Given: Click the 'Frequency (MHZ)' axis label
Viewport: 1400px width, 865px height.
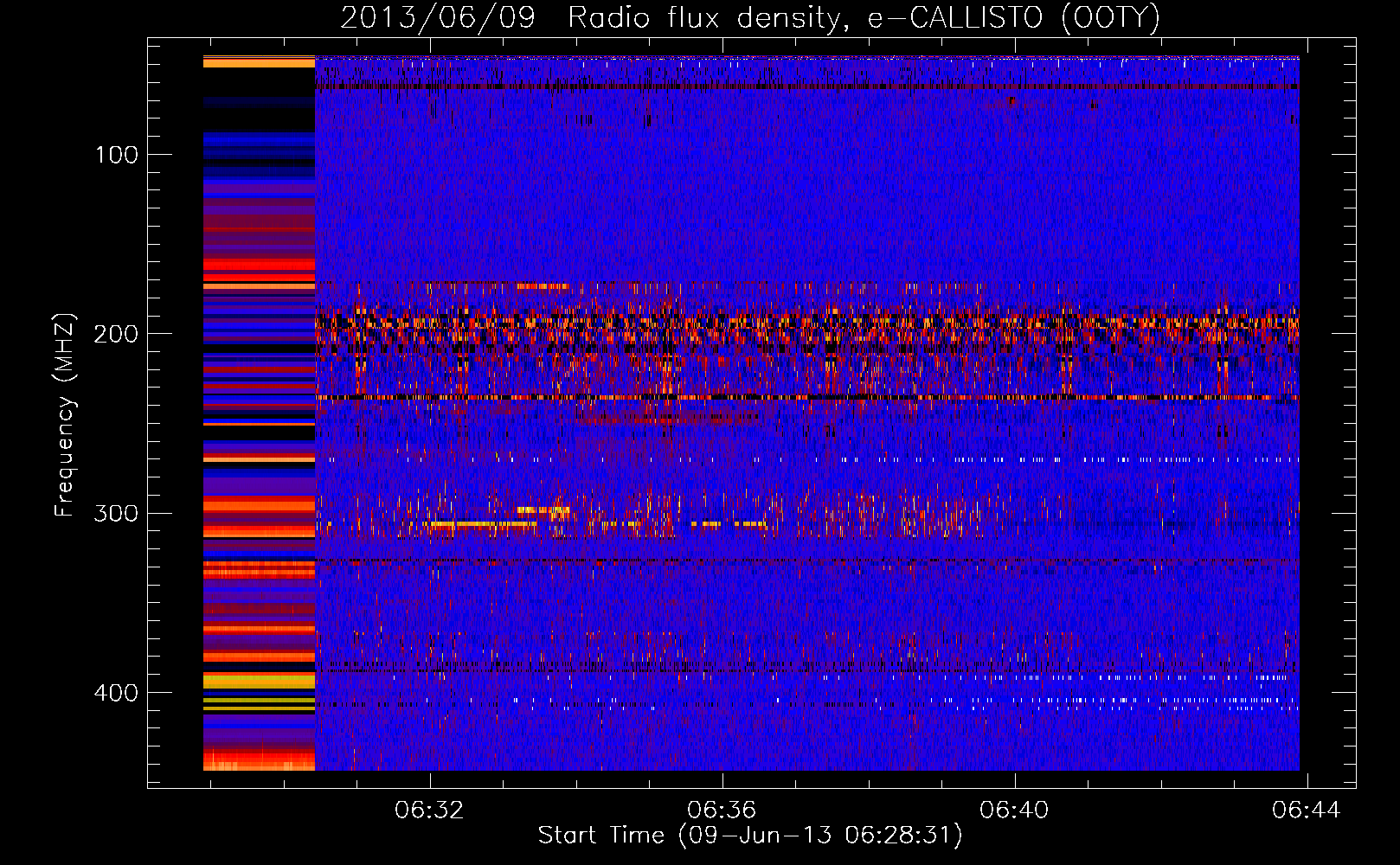Looking at the screenshot, I should pyautogui.click(x=65, y=414).
